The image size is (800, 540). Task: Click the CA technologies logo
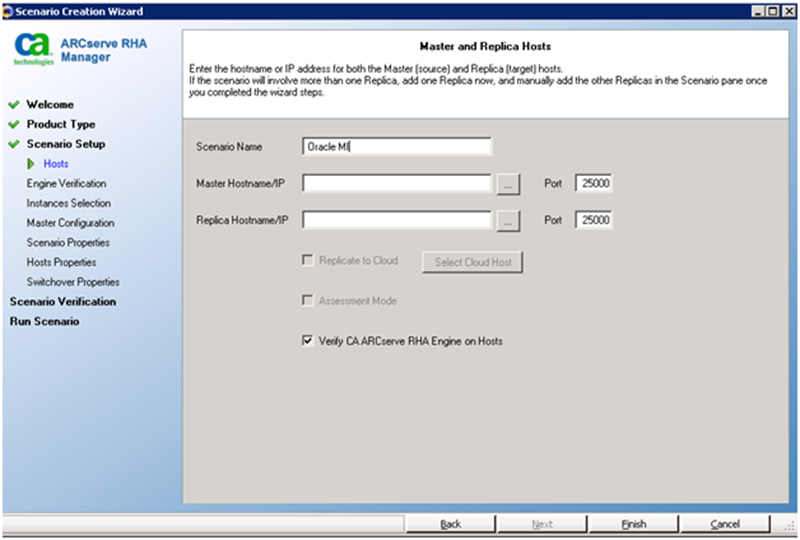coord(34,50)
